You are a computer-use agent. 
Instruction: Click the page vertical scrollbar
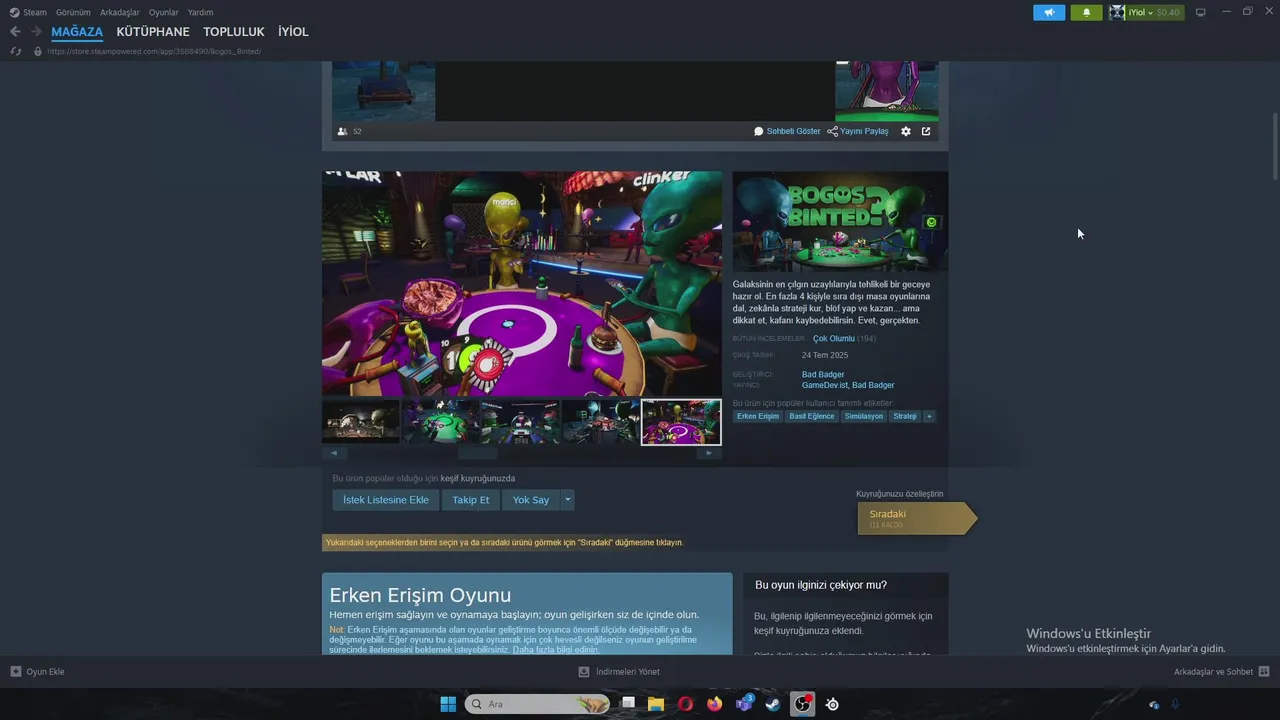click(1275, 147)
